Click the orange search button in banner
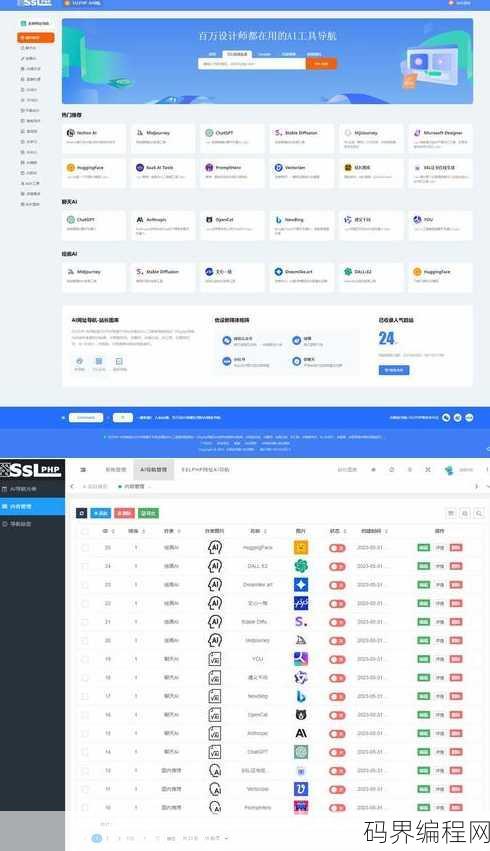 pos(321,63)
